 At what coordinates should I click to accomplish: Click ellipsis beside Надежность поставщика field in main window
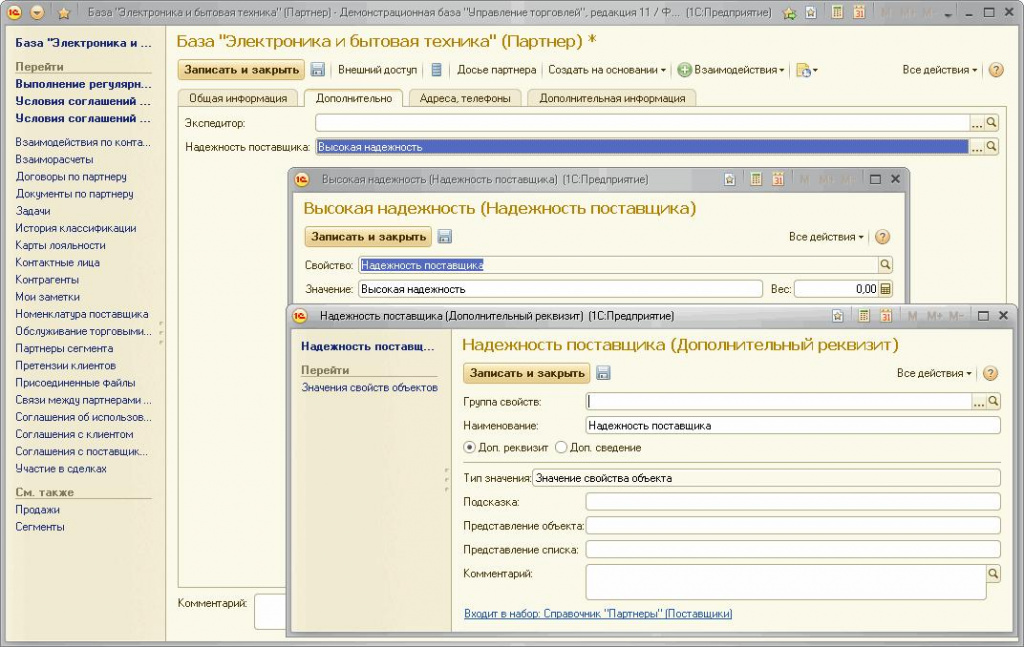(976, 147)
